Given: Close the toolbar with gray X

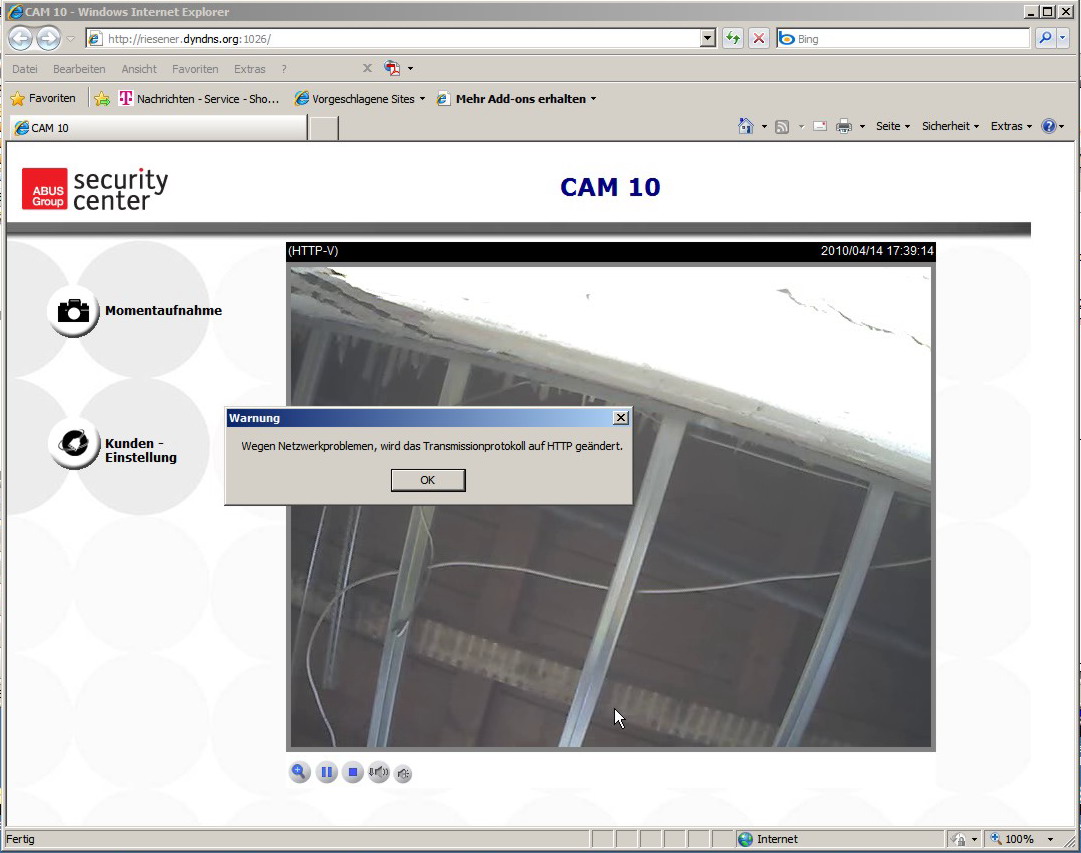Looking at the screenshot, I should pyautogui.click(x=367, y=68).
